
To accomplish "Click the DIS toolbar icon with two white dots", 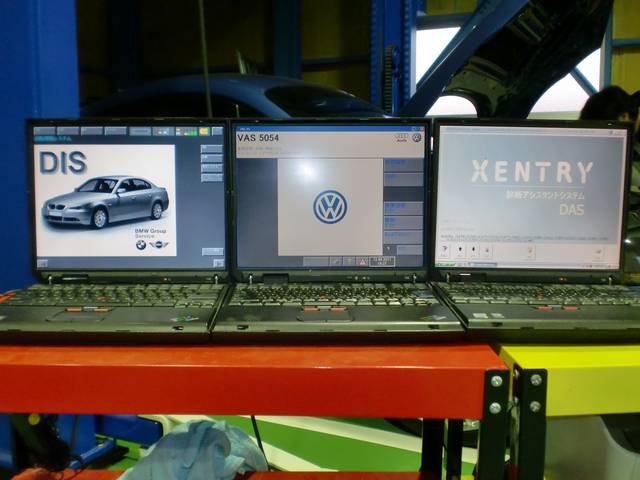I will tap(163, 131).
